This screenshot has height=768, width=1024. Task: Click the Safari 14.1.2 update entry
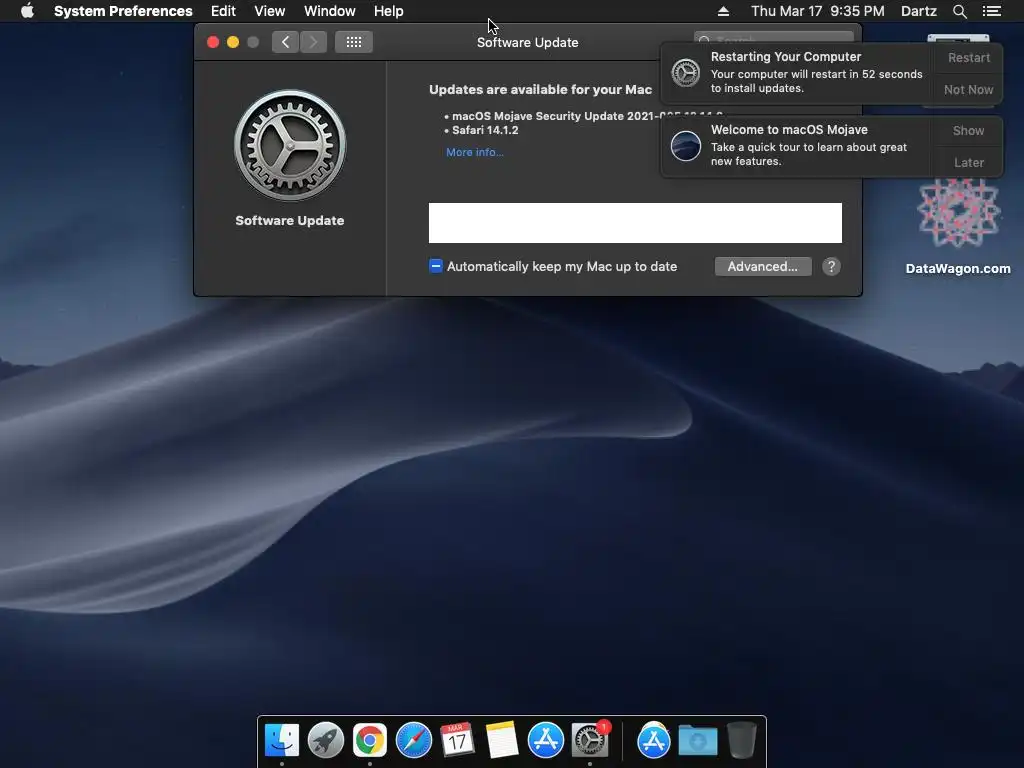(x=485, y=130)
